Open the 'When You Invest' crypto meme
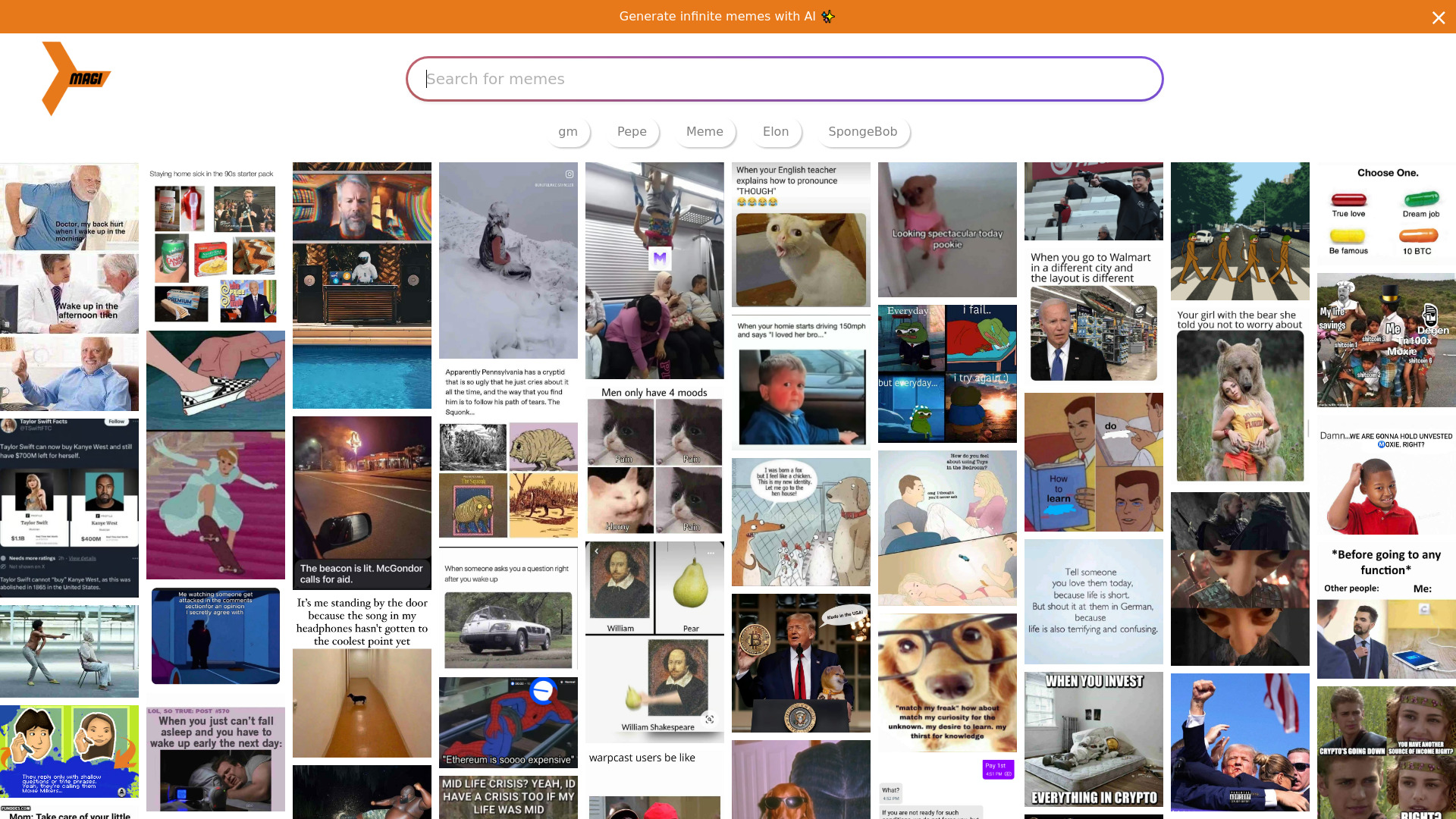 tap(1093, 739)
